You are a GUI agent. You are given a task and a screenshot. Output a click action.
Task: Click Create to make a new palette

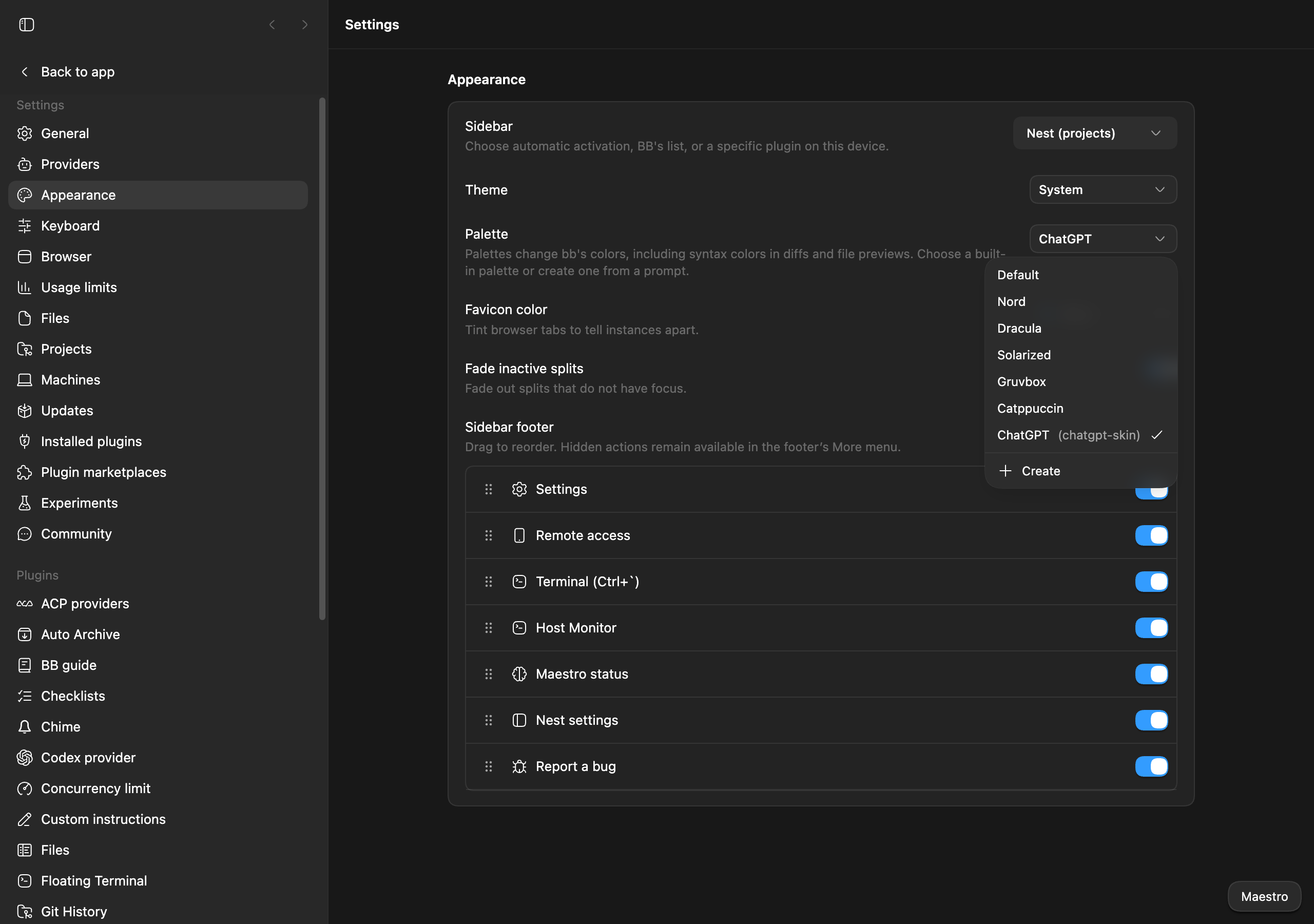(x=1080, y=471)
